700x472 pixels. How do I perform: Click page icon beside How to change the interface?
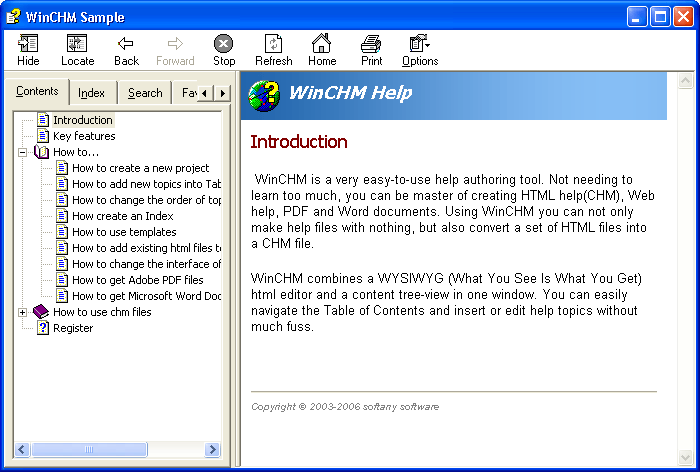tap(62, 263)
